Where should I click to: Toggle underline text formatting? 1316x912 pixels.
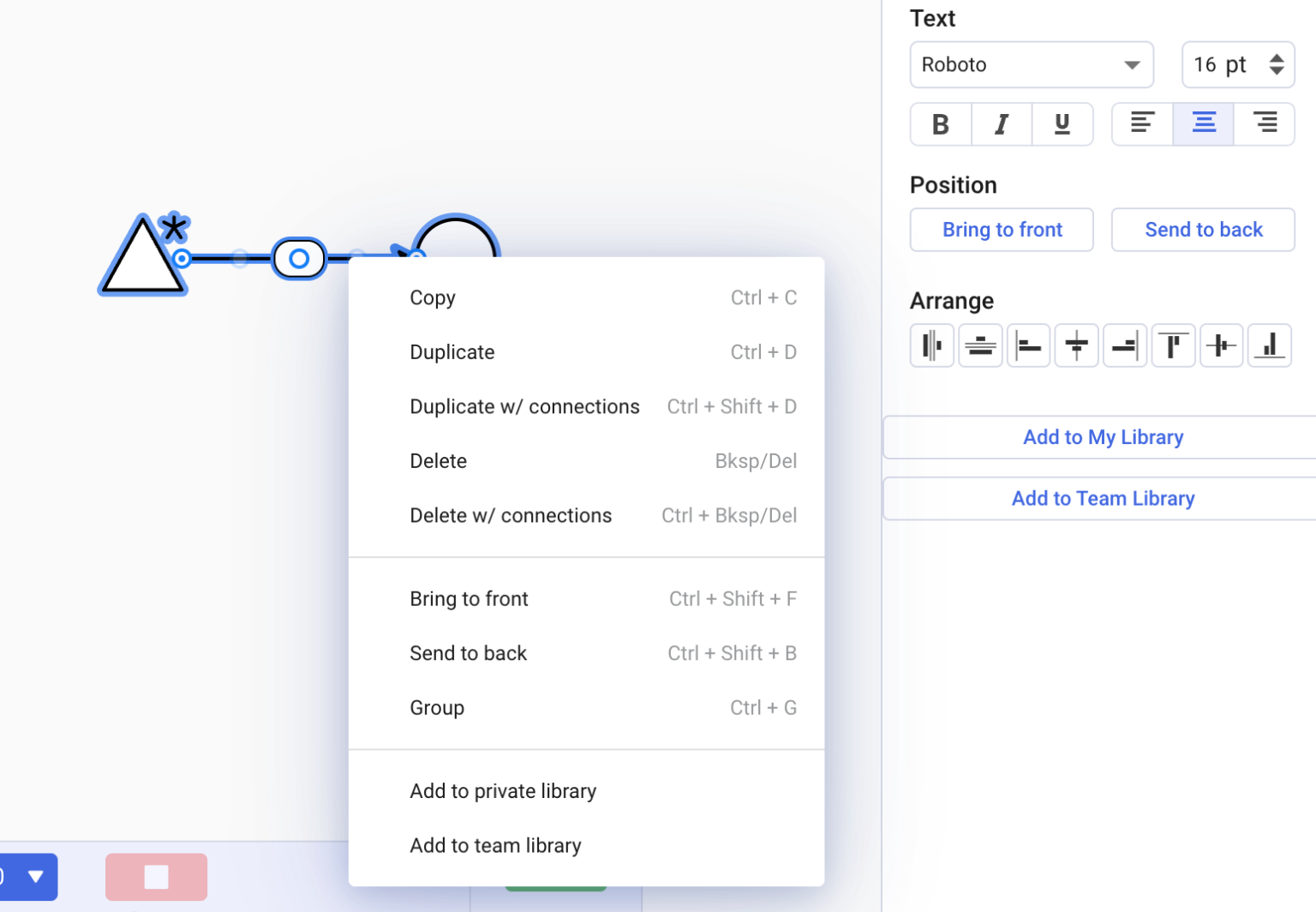pos(1062,123)
